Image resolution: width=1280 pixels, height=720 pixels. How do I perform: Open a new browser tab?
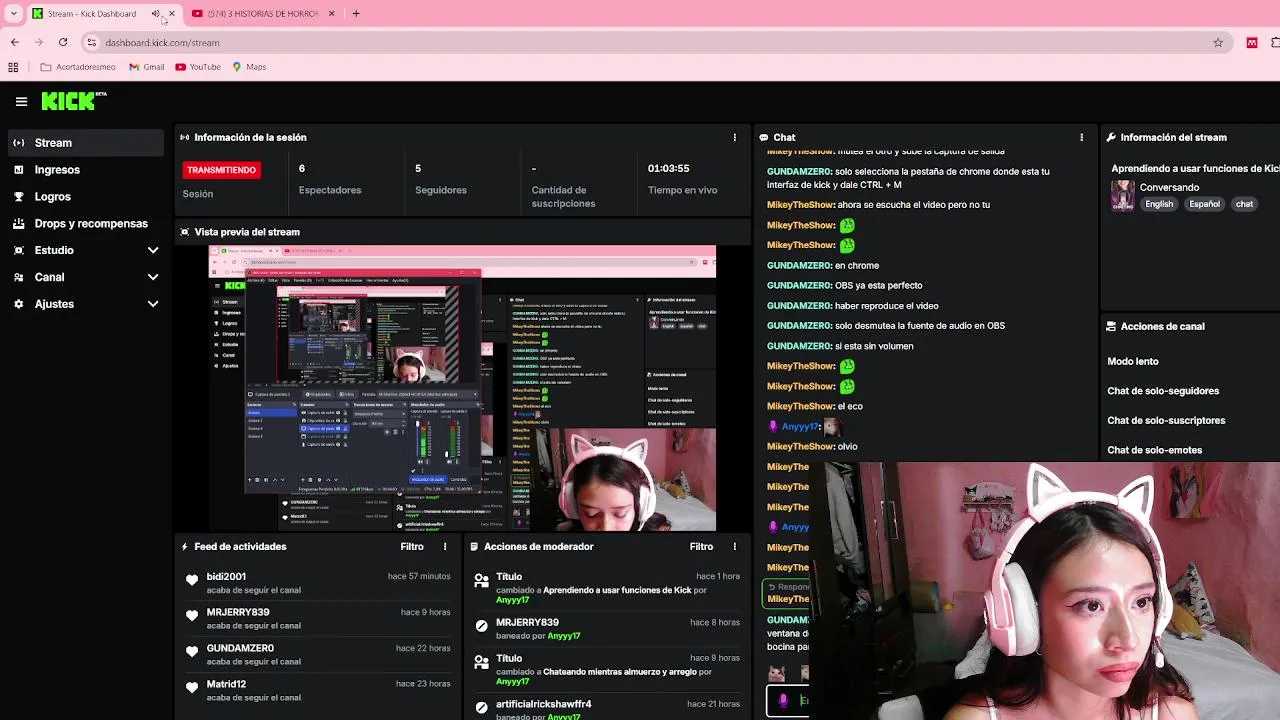356,14
